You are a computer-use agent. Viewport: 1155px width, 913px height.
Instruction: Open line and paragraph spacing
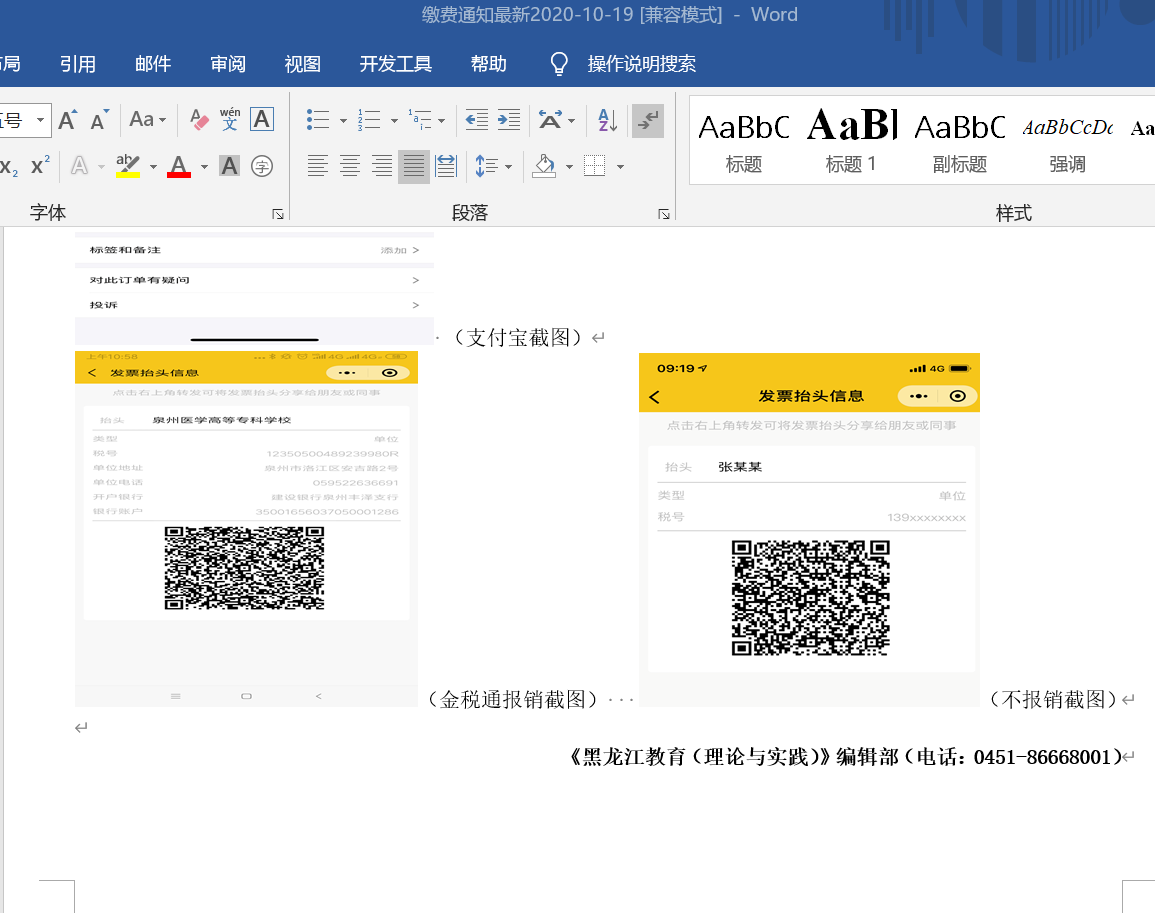pos(486,166)
